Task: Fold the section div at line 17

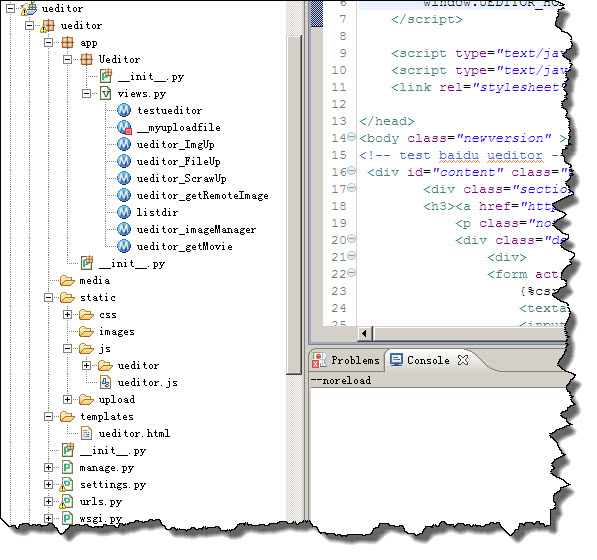Action: (x=351, y=187)
